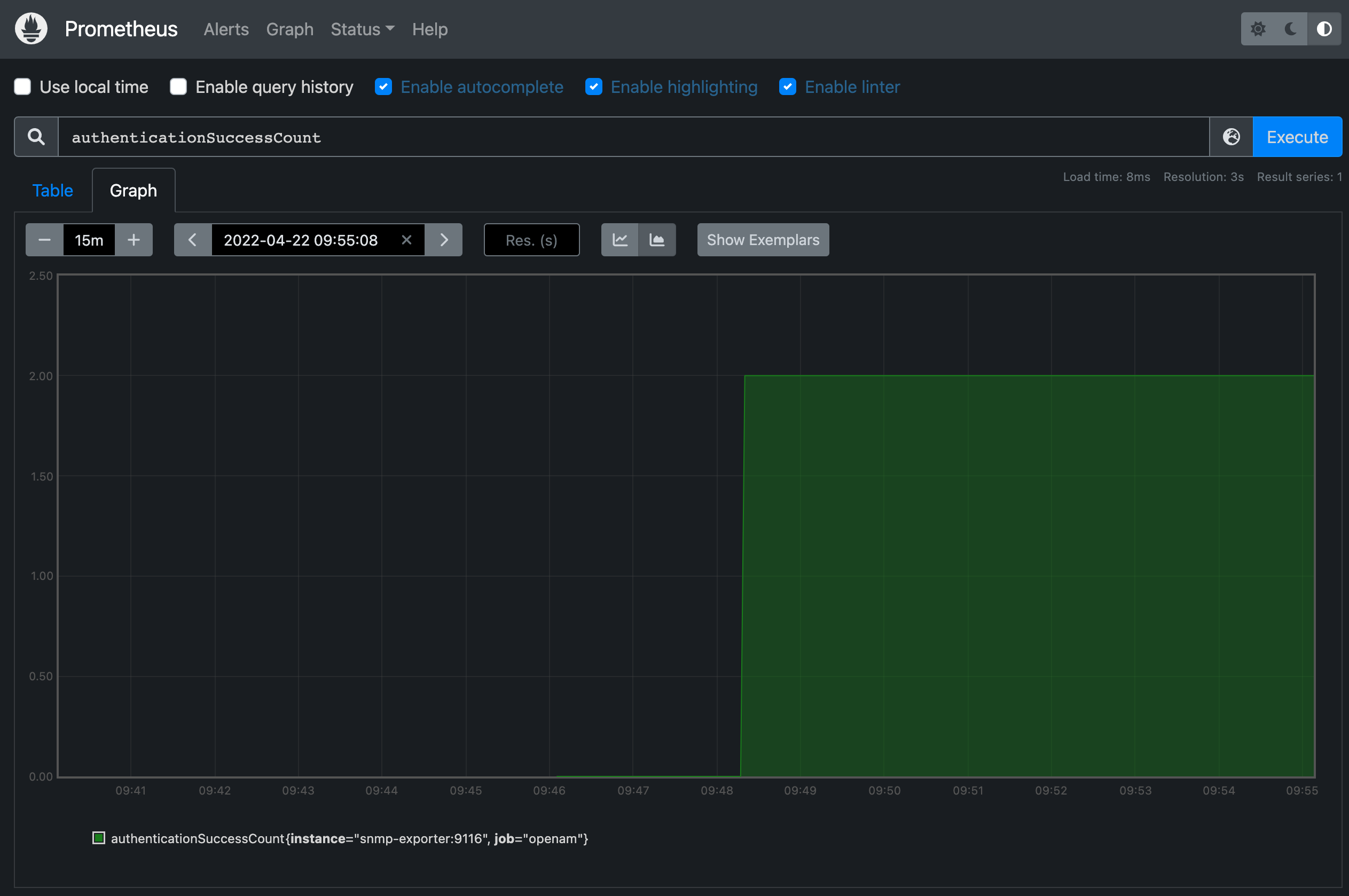1349x896 pixels.
Task: Disable the Enable linter checkbox
Action: coord(787,87)
